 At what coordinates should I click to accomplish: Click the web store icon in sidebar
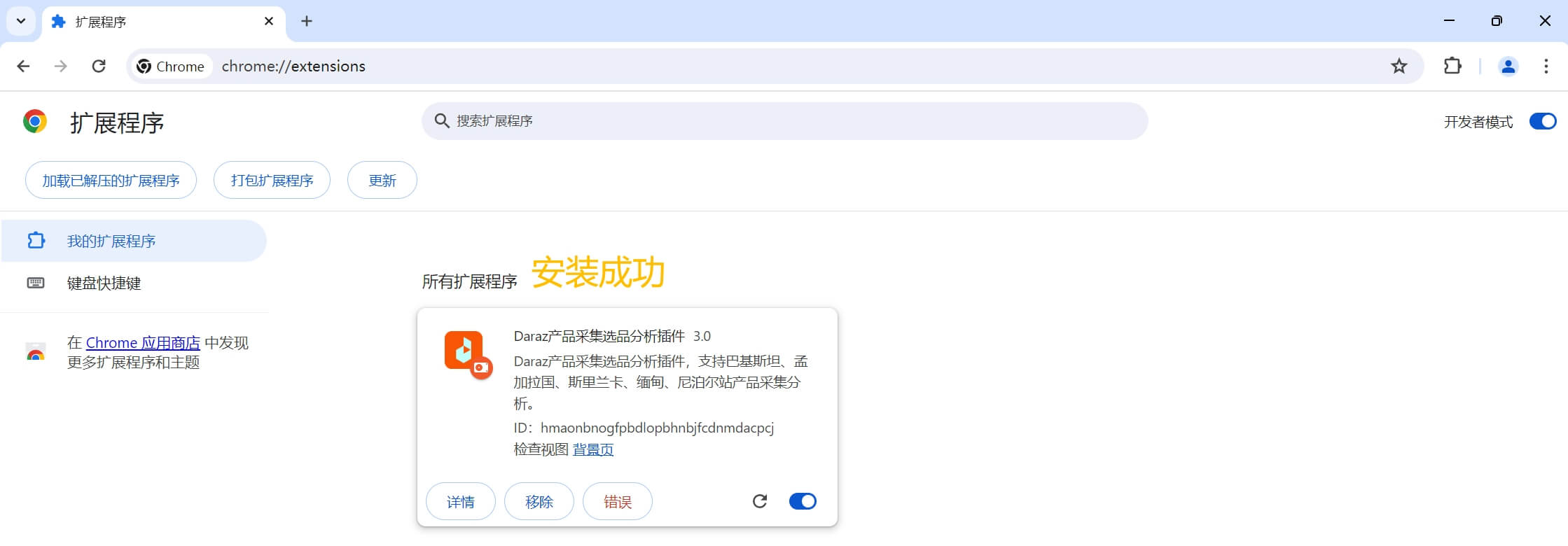(x=36, y=353)
